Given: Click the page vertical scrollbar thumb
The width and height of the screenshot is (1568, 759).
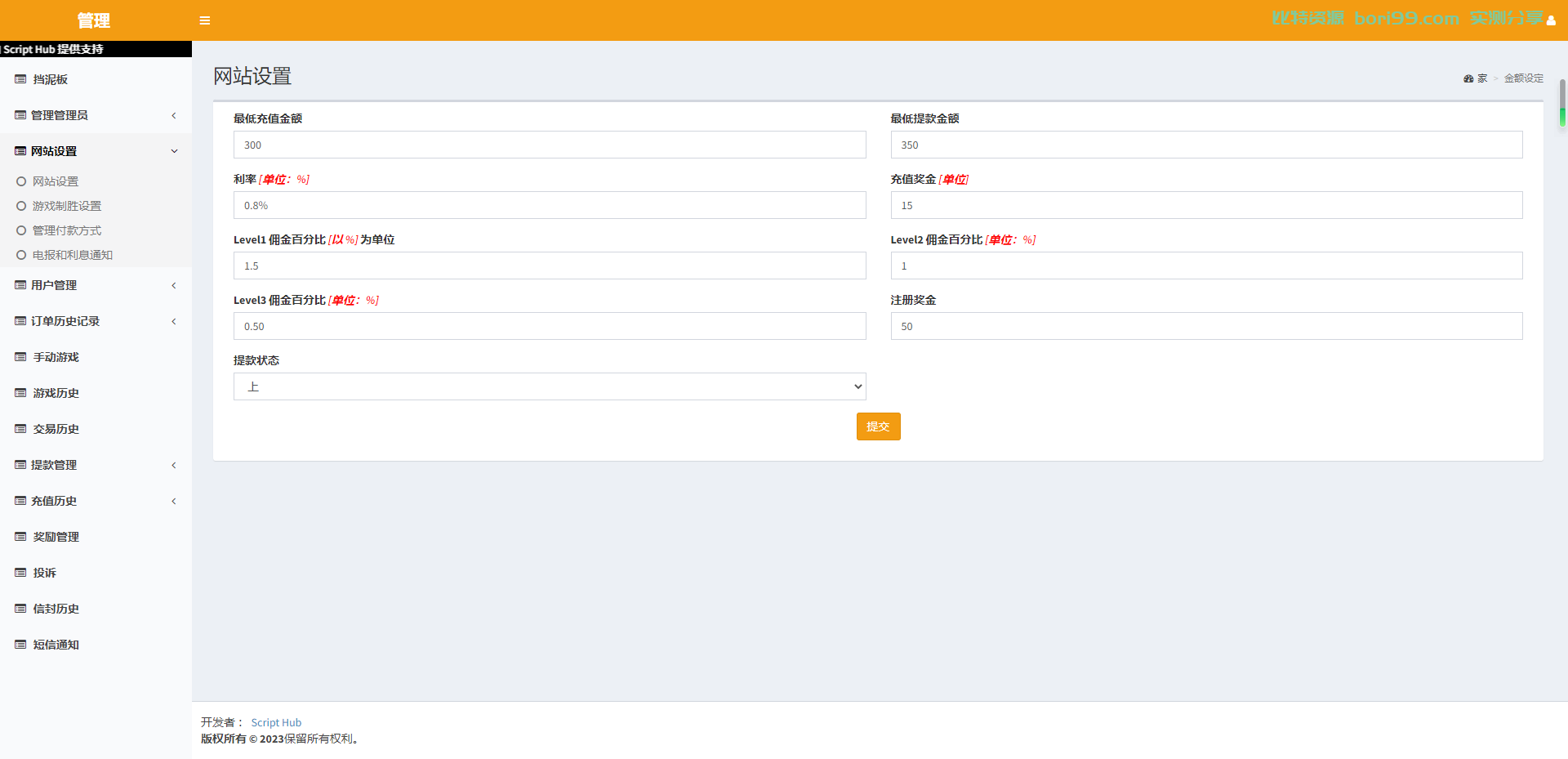Looking at the screenshot, I should tap(1562, 102).
